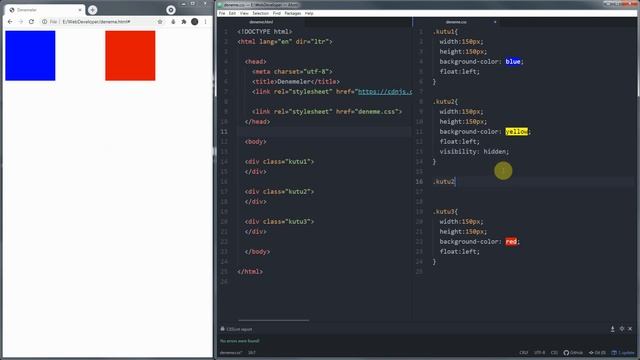This screenshot has width=640, height=360.
Task: Close the deneme.css tab
Action: pyautogui.click(x=495, y=22)
